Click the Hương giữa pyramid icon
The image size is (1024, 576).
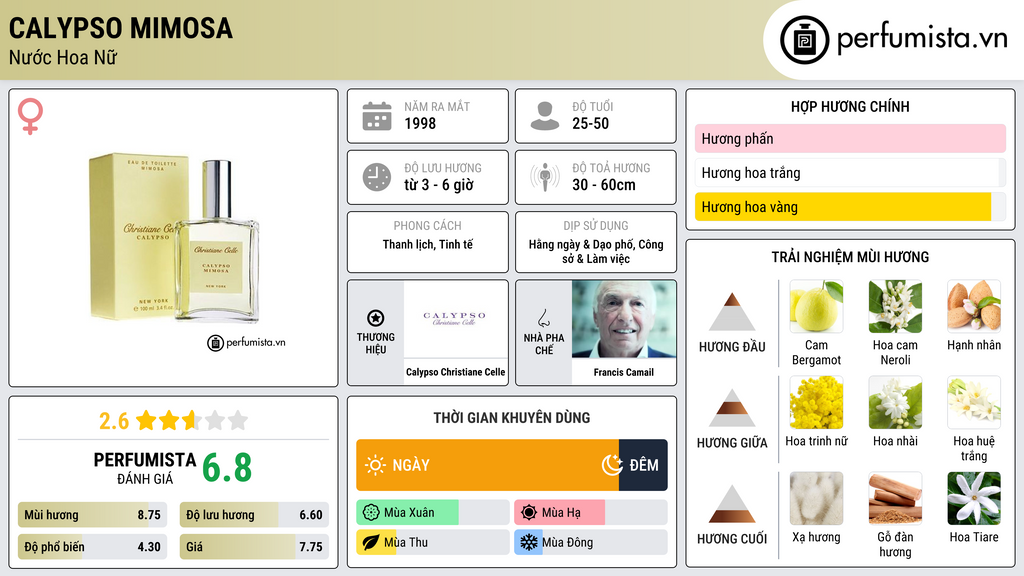coord(732,408)
